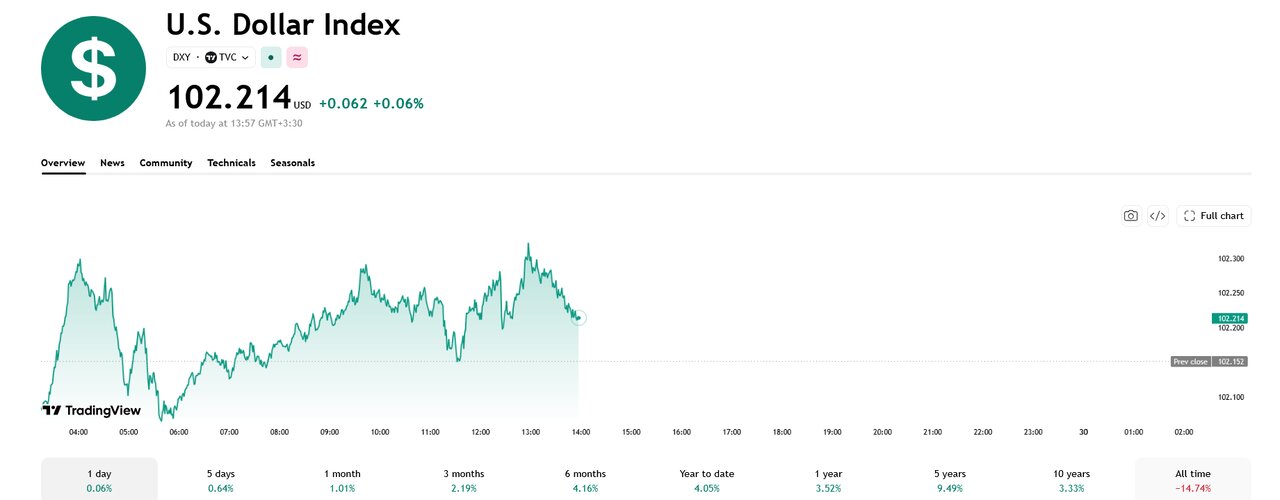Click the Prev close label
Image resolution: width=1280 pixels, height=500 pixels.
(x=1190, y=361)
